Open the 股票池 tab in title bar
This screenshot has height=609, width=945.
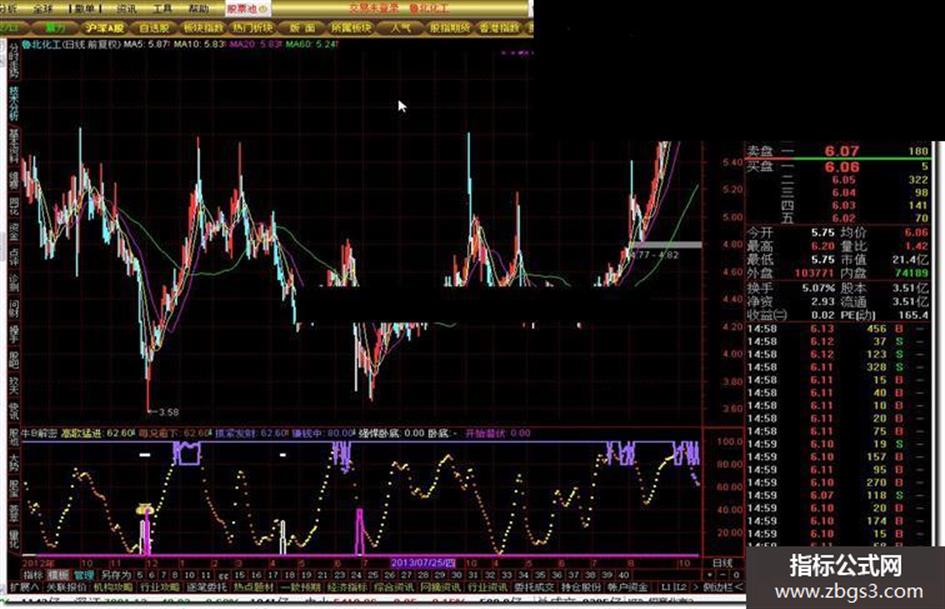coord(246,8)
